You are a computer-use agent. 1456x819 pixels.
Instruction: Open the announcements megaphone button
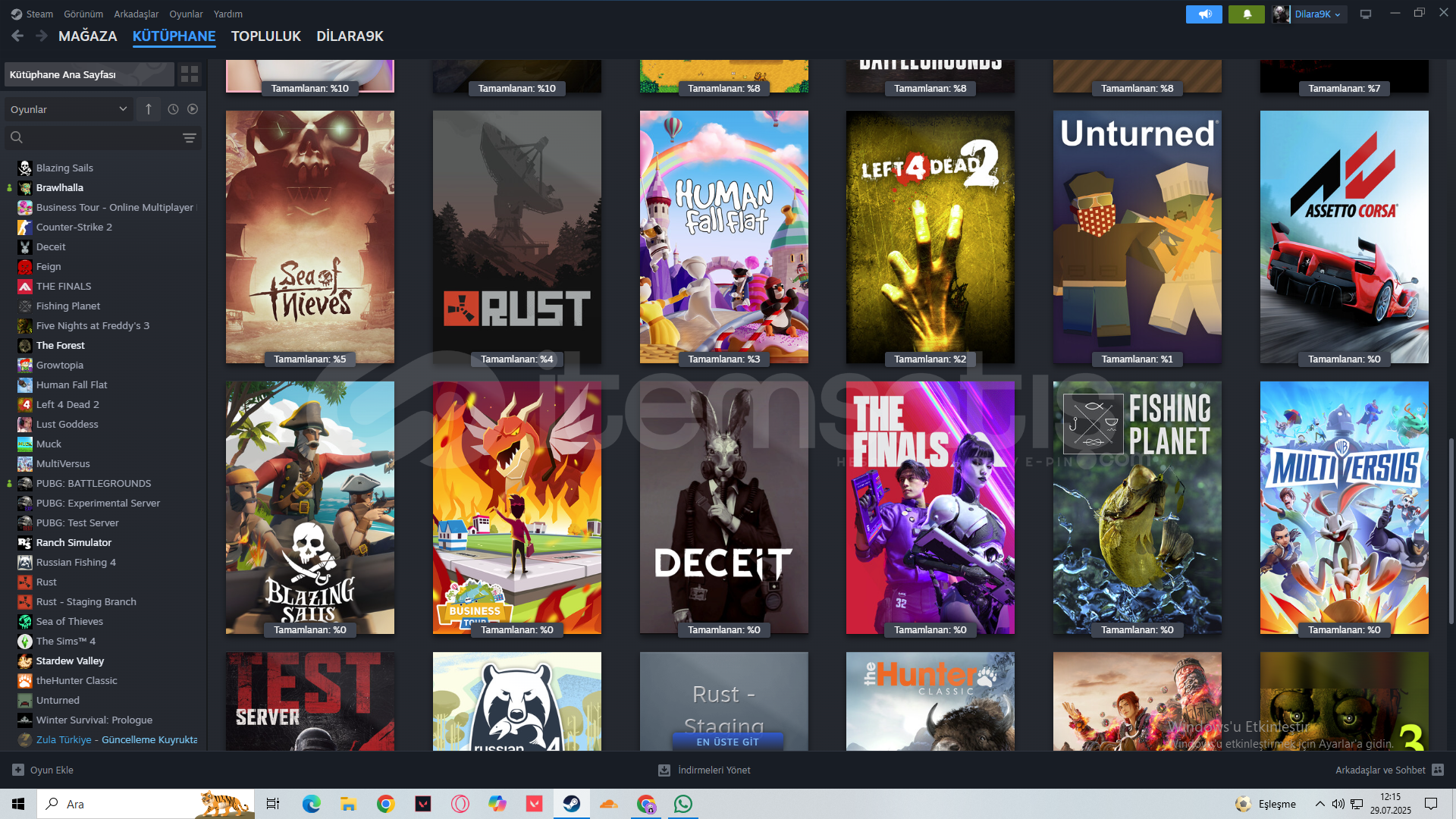tap(1203, 14)
